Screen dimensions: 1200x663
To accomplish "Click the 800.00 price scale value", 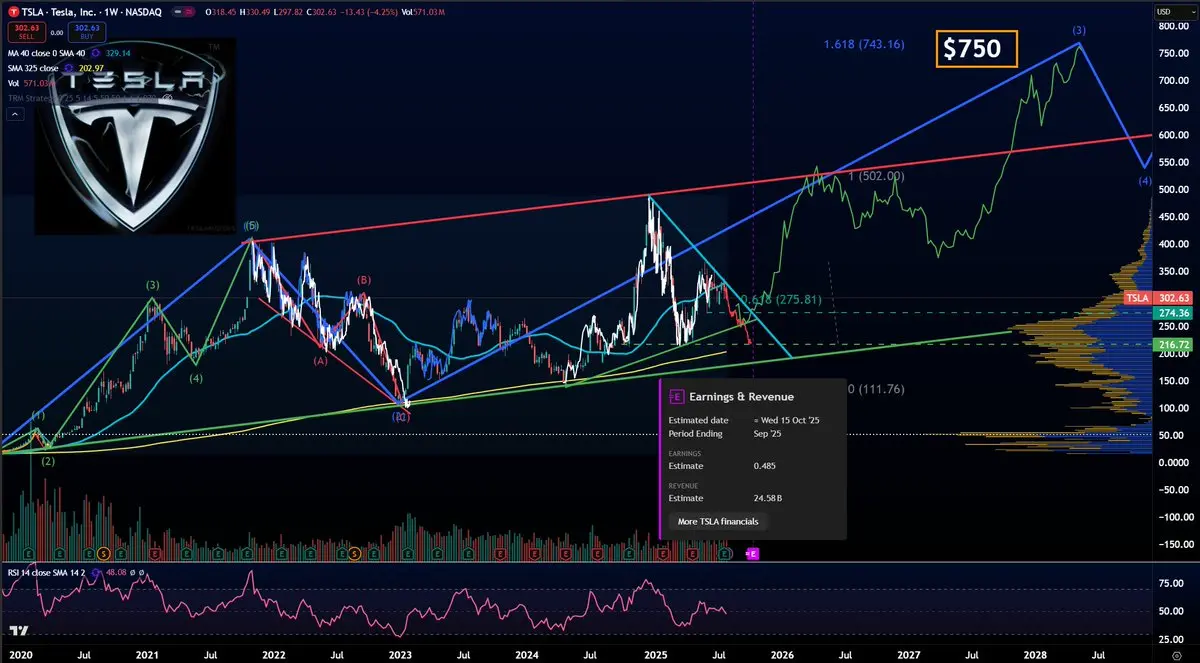I will [1173, 26].
